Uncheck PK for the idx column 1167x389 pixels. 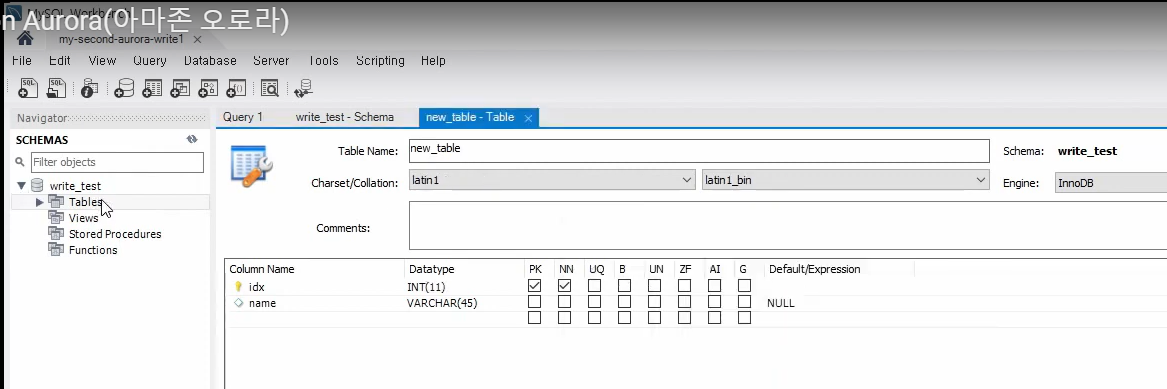pos(534,286)
